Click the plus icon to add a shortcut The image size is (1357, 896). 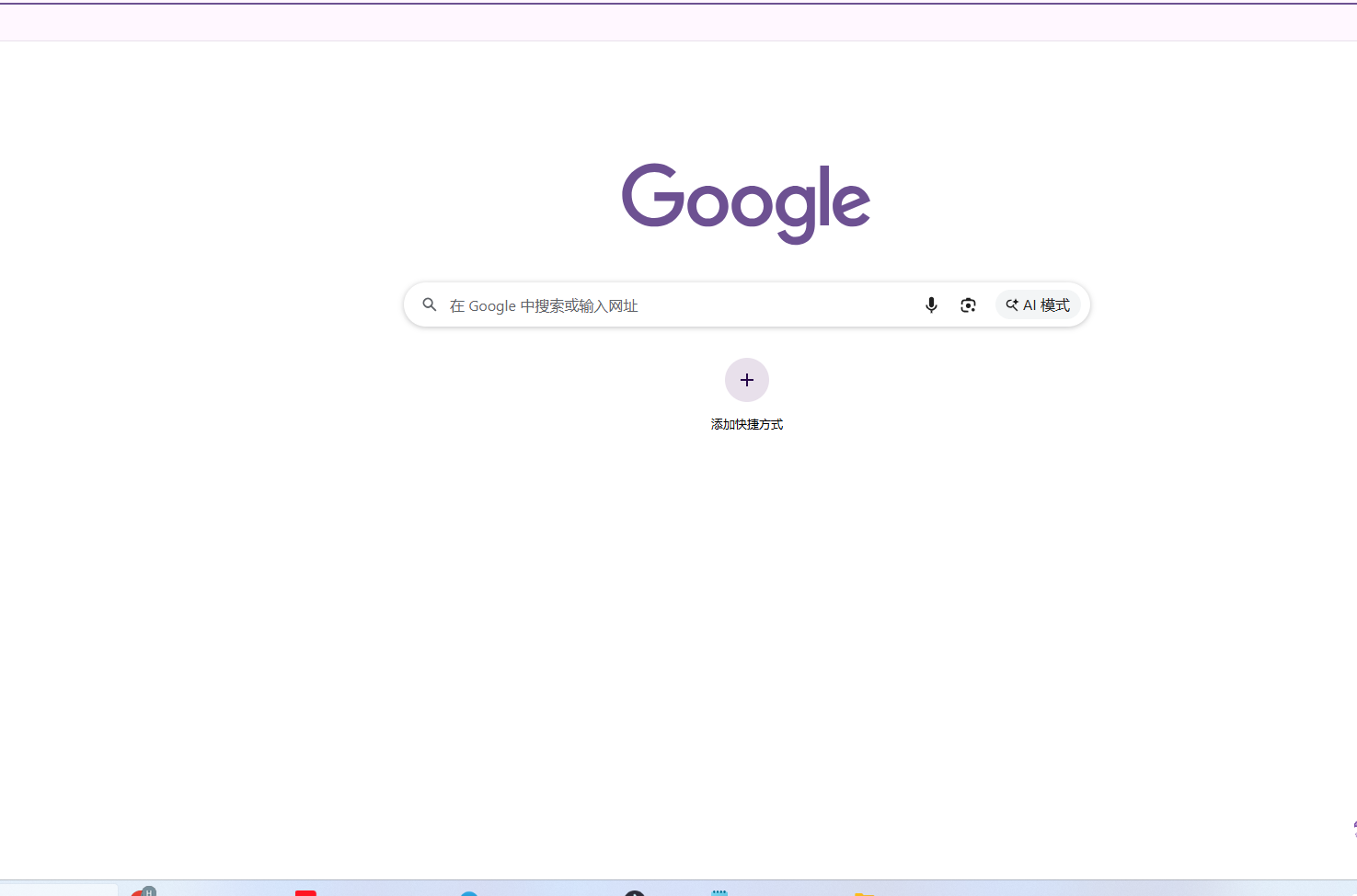746,379
